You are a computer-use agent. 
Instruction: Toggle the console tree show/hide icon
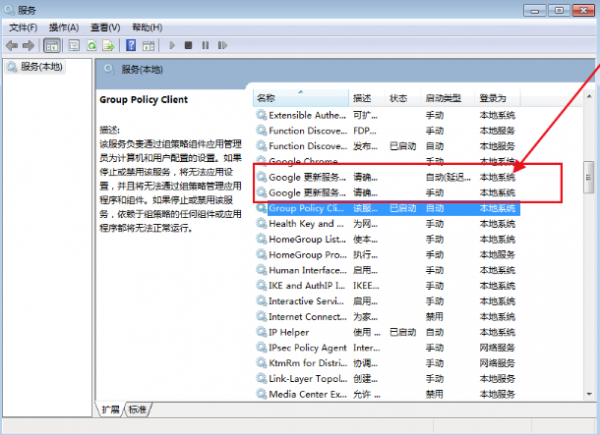[52, 45]
